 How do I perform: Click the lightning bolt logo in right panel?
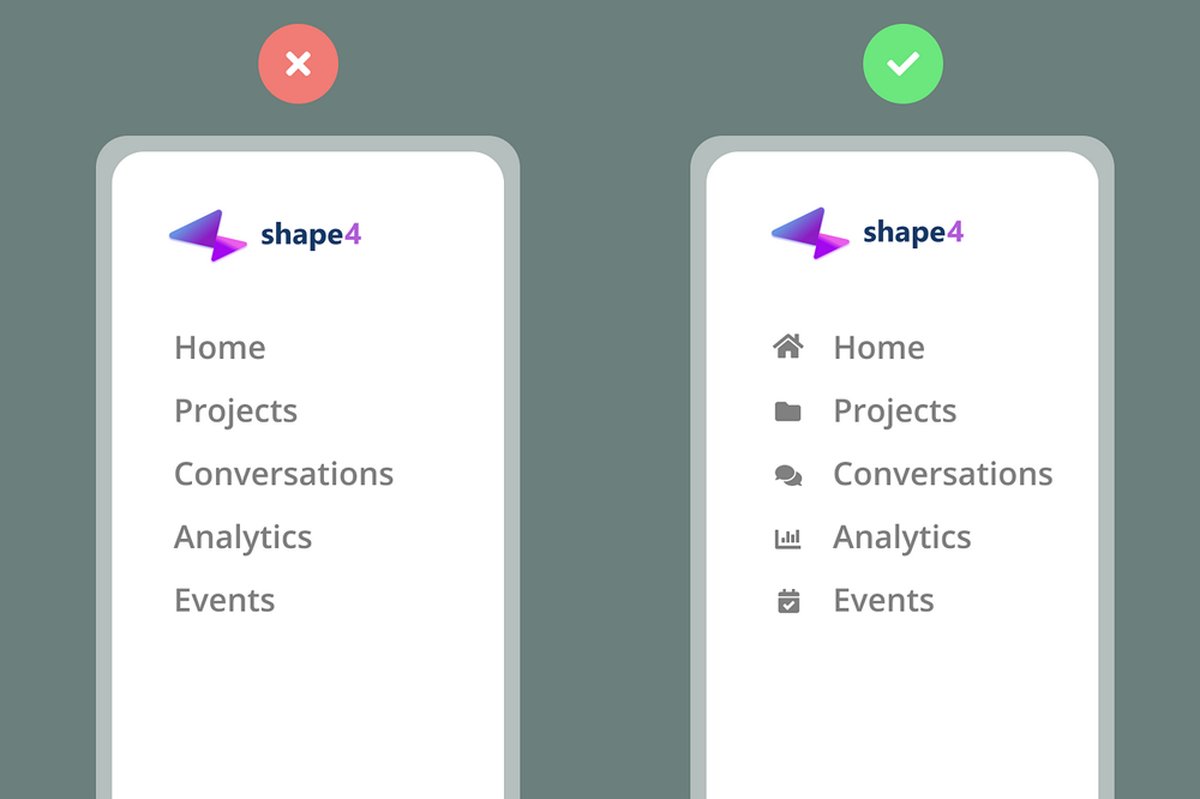pos(810,234)
